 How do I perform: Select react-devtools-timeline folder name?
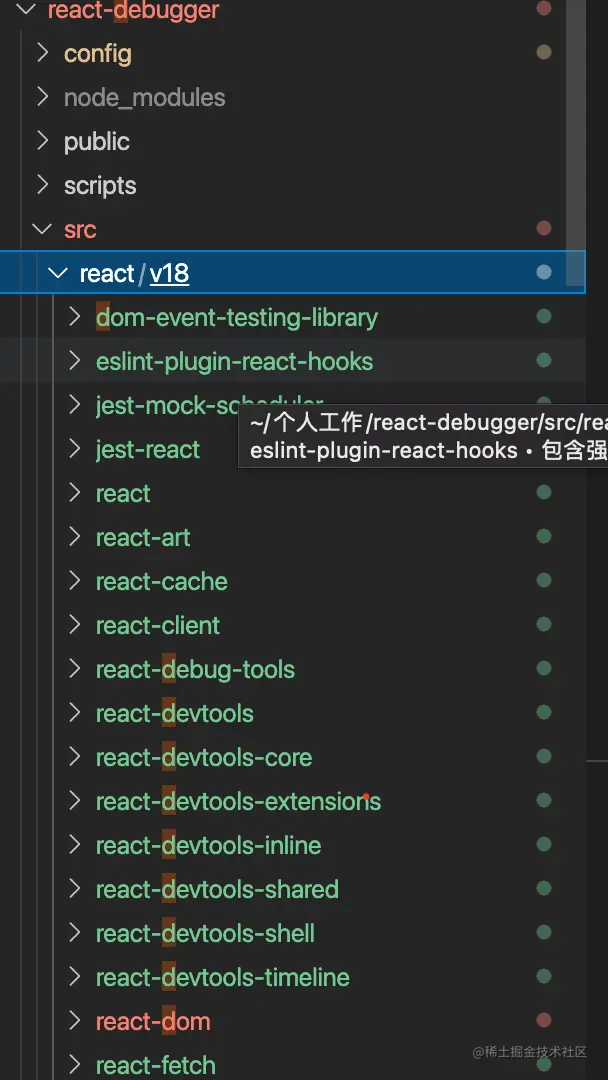tap(222, 978)
